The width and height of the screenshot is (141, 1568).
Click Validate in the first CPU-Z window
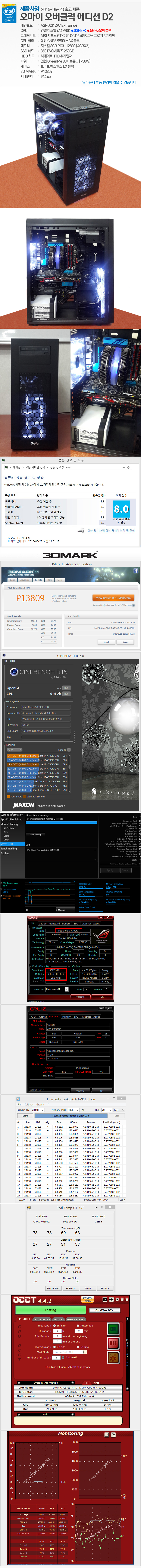pyautogui.click(x=81, y=997)
